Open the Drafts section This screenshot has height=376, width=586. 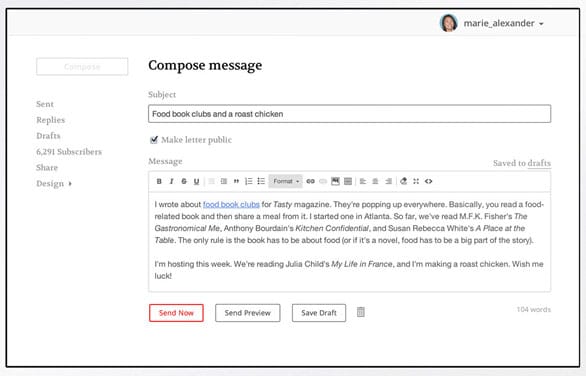pyautogui.click(x=48, y=136)
